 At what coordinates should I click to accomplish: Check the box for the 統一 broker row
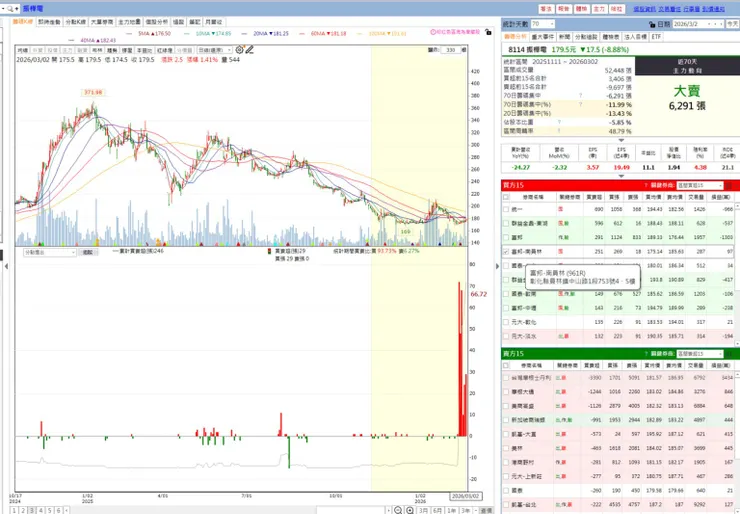coord(506,209)
